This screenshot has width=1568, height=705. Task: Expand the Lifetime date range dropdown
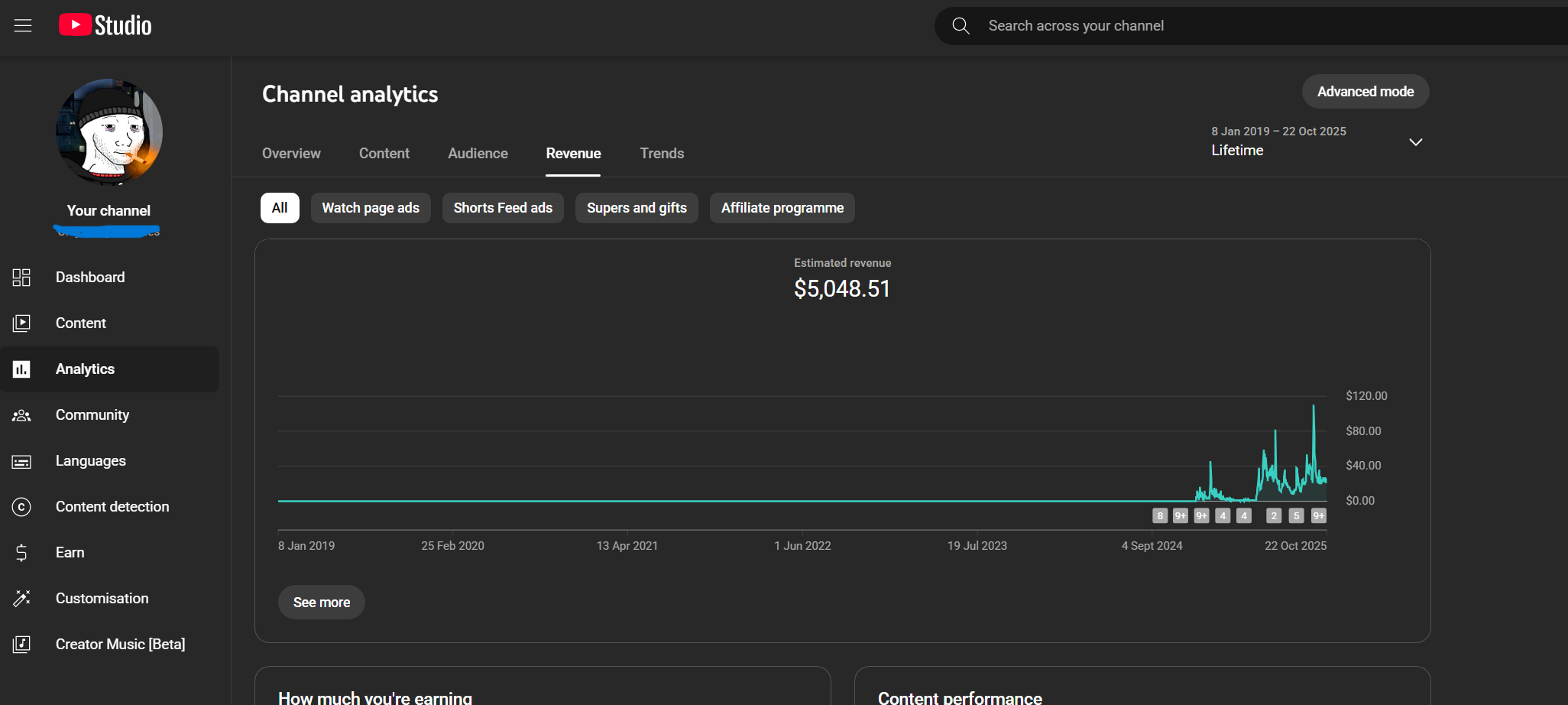(x=1415, y=142)
